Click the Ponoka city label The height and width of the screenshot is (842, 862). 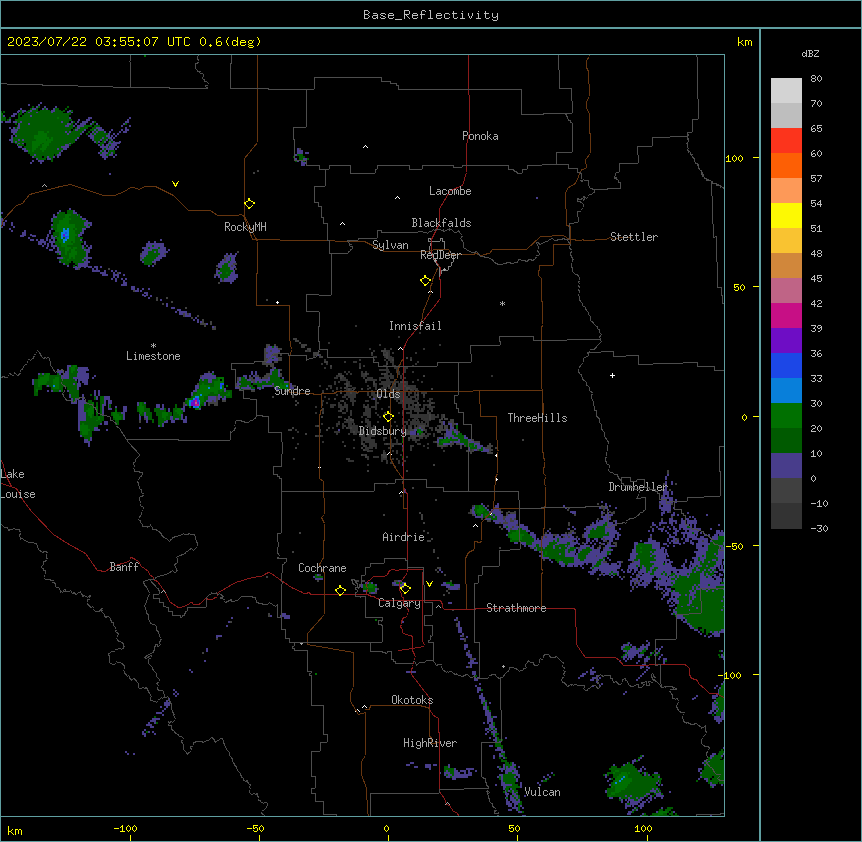(x=480, y=136)
